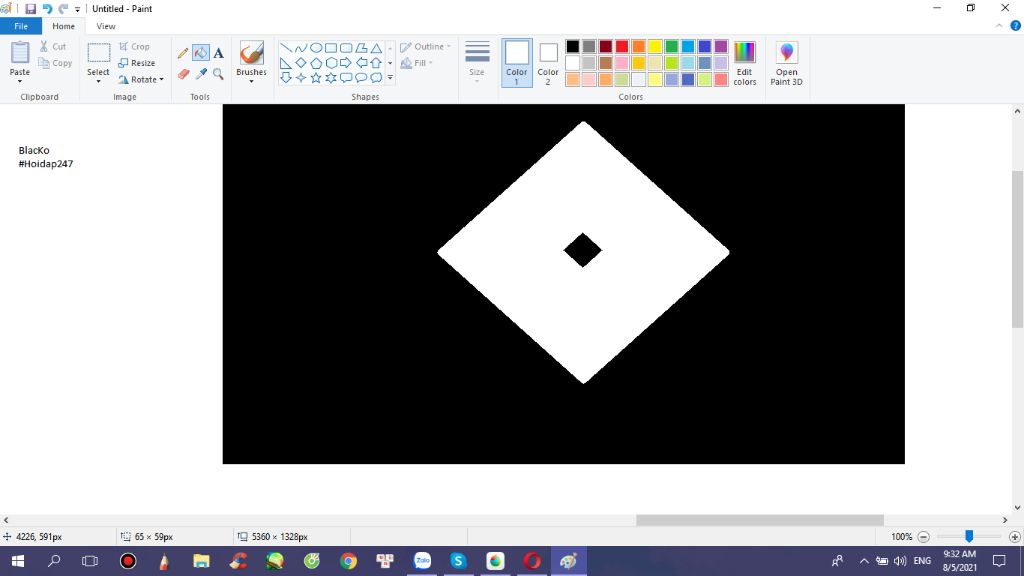1024x576 pixels.
Task: Select the Text tool
Action: coord(218,53)
